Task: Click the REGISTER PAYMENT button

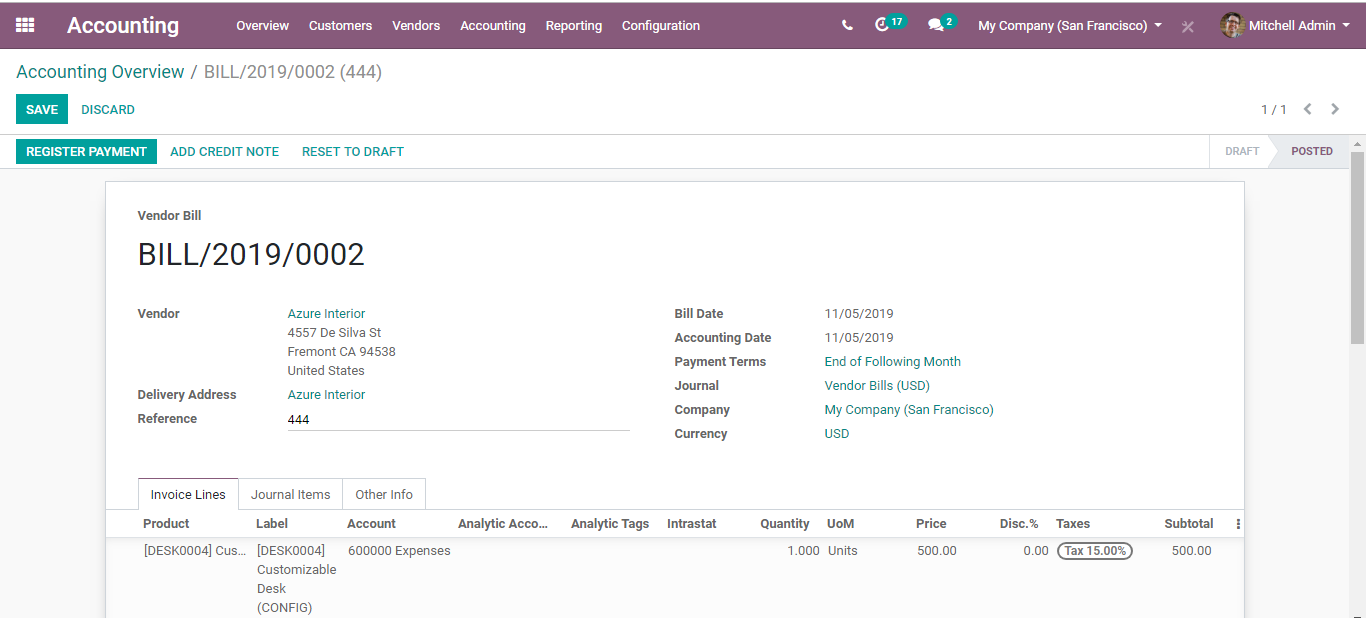Action: (86, 151)
